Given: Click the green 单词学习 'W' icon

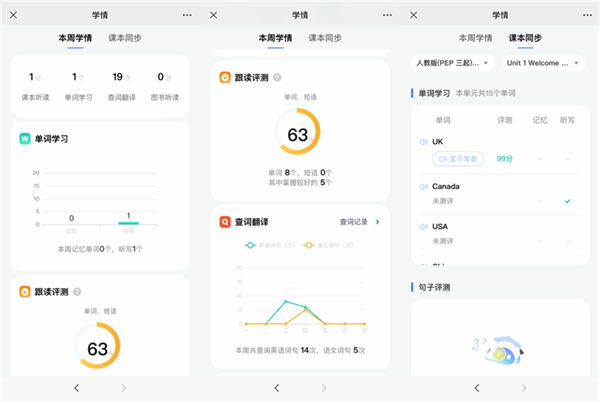Looking at the screenshot, I should click(x=25, y=138).
